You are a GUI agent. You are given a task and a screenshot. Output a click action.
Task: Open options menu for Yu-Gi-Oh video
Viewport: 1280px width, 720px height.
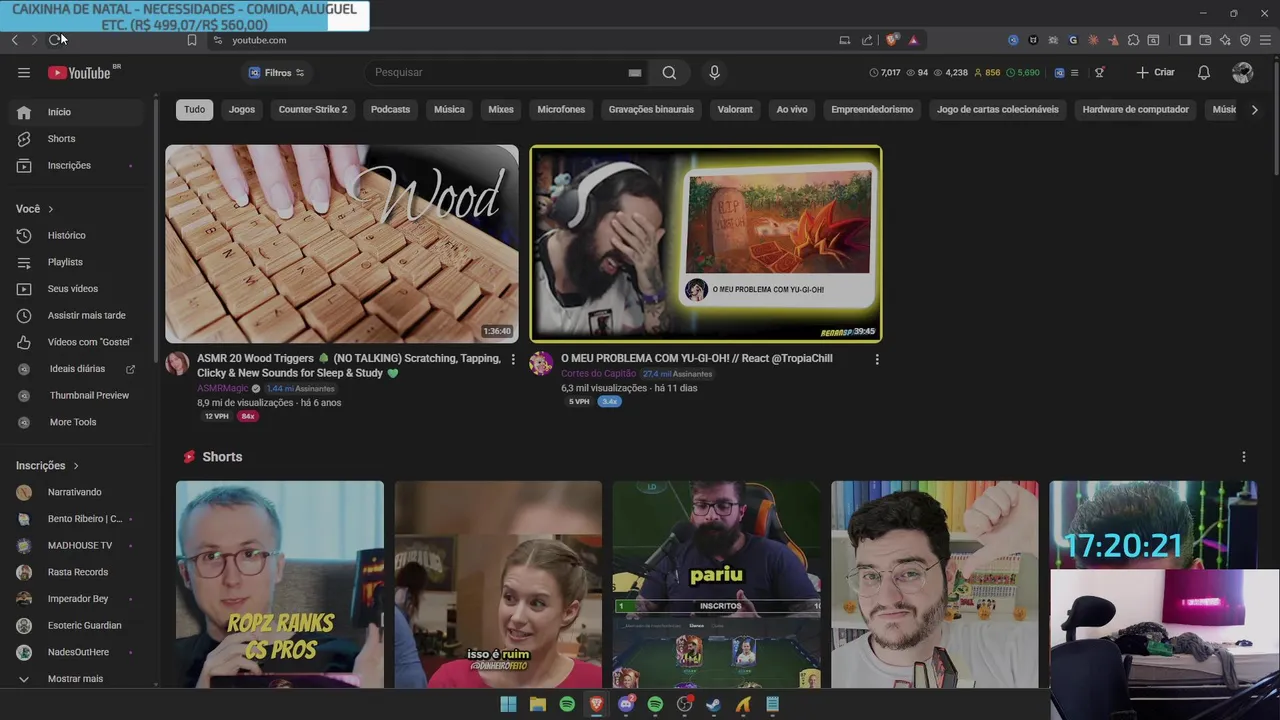877,359
